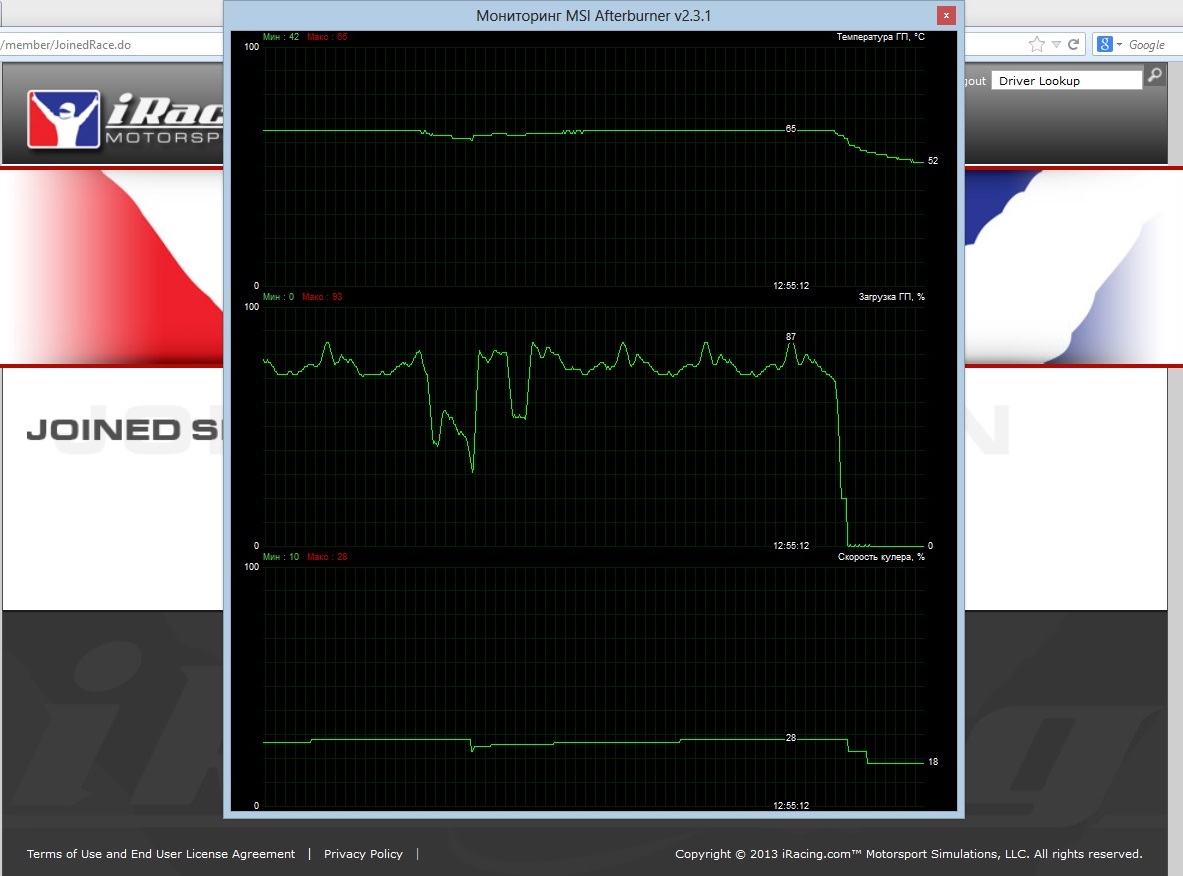This screenshot has height=876, width=1183.
Task: Close the MSI Afterburner monitoring window
Action: tap(946, 15)
